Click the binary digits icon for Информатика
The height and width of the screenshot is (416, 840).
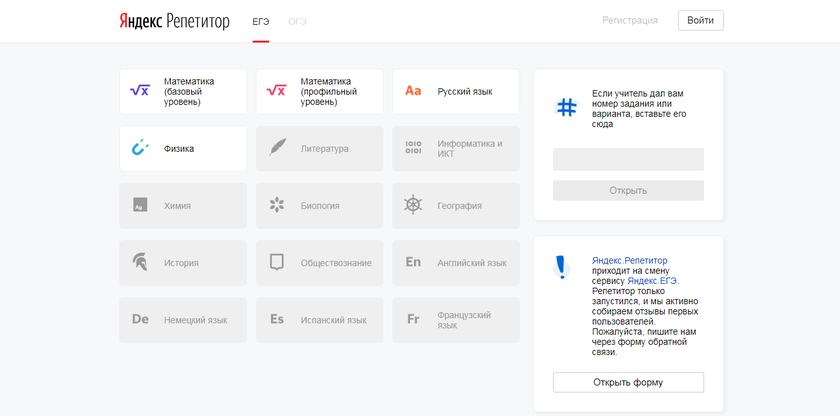(413, 148)
